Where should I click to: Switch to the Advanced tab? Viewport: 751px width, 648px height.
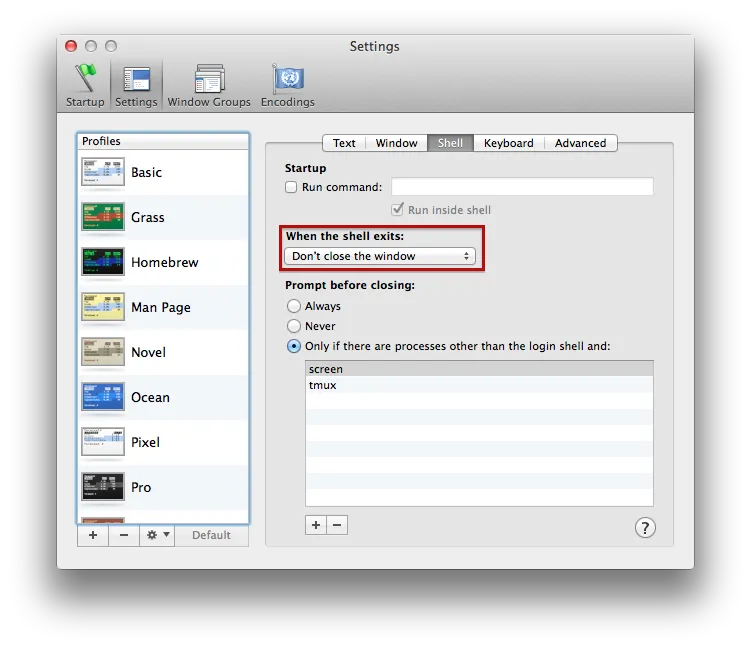click(580, 143)
